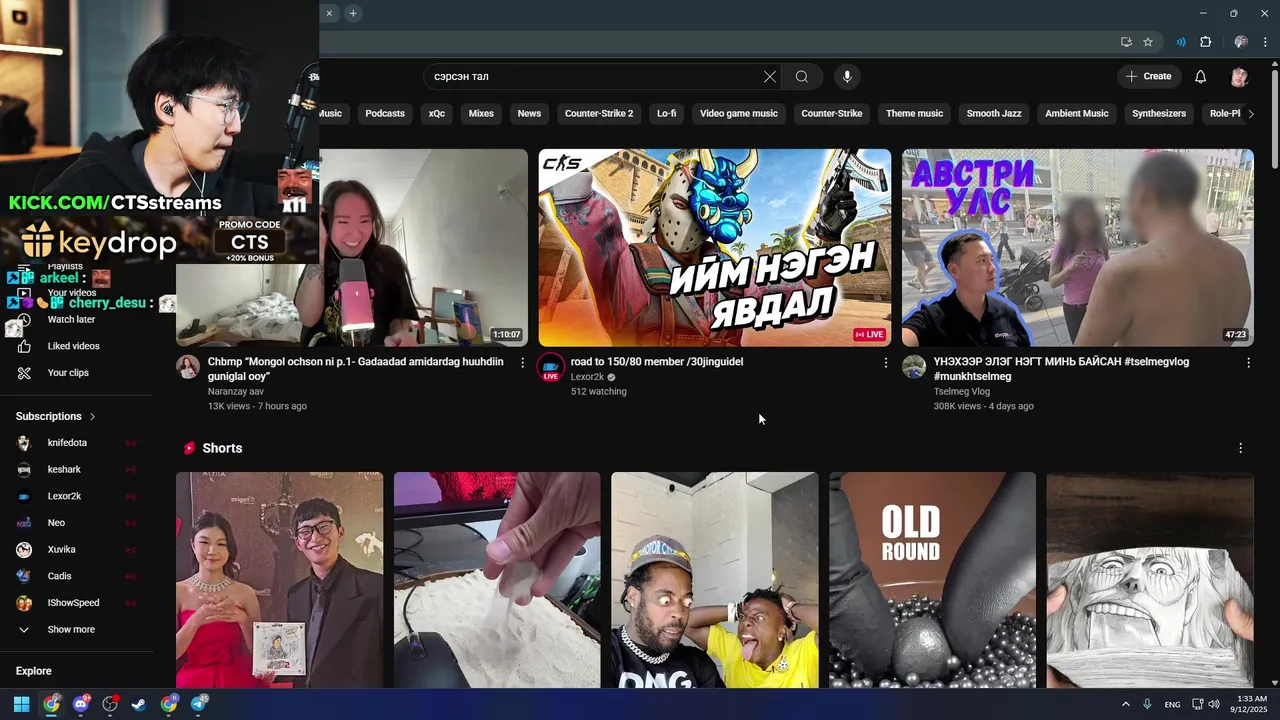Image resolution: width=1280 pixels, height=720 pixels.
Task: Open Chrome's three-dot menu
Action: click(1267, 42)
